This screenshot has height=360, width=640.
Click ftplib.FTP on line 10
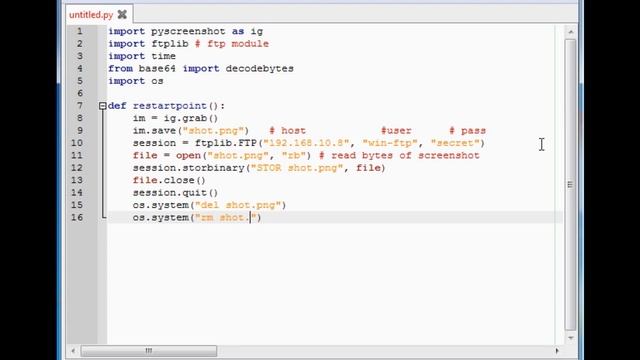coord(226,143)
